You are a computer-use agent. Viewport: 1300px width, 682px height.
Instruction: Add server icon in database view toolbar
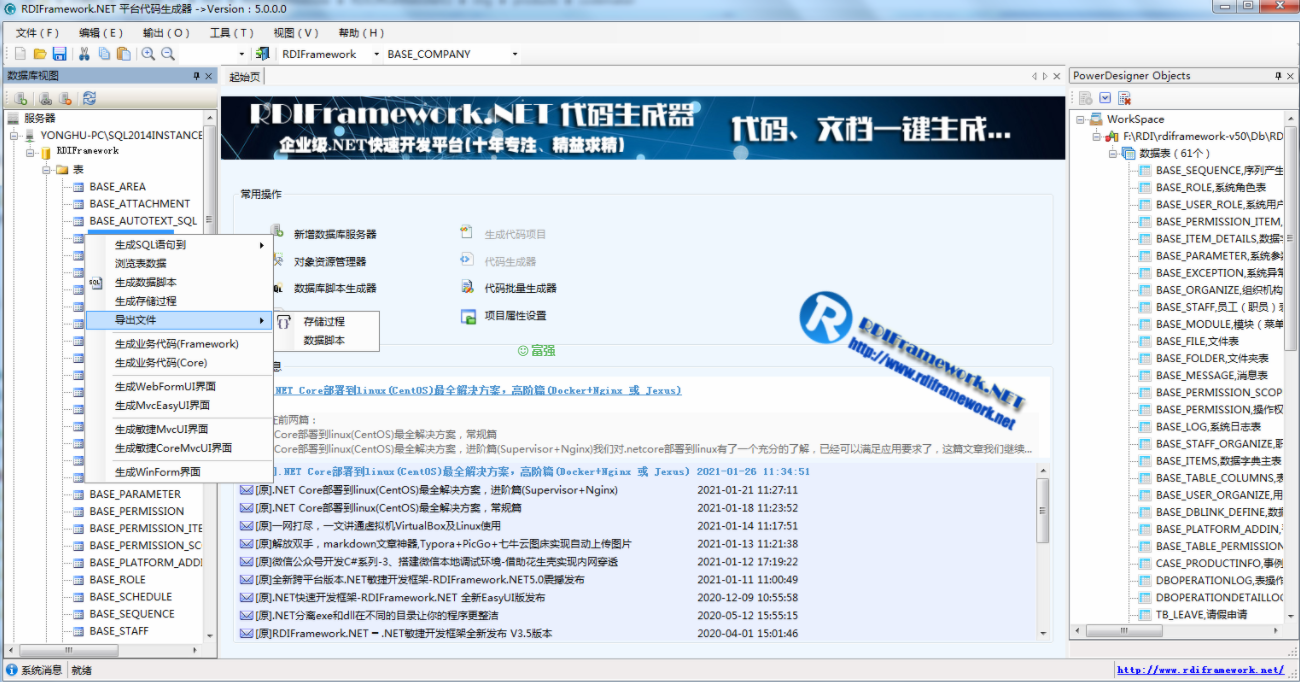(x=20, y=98)
